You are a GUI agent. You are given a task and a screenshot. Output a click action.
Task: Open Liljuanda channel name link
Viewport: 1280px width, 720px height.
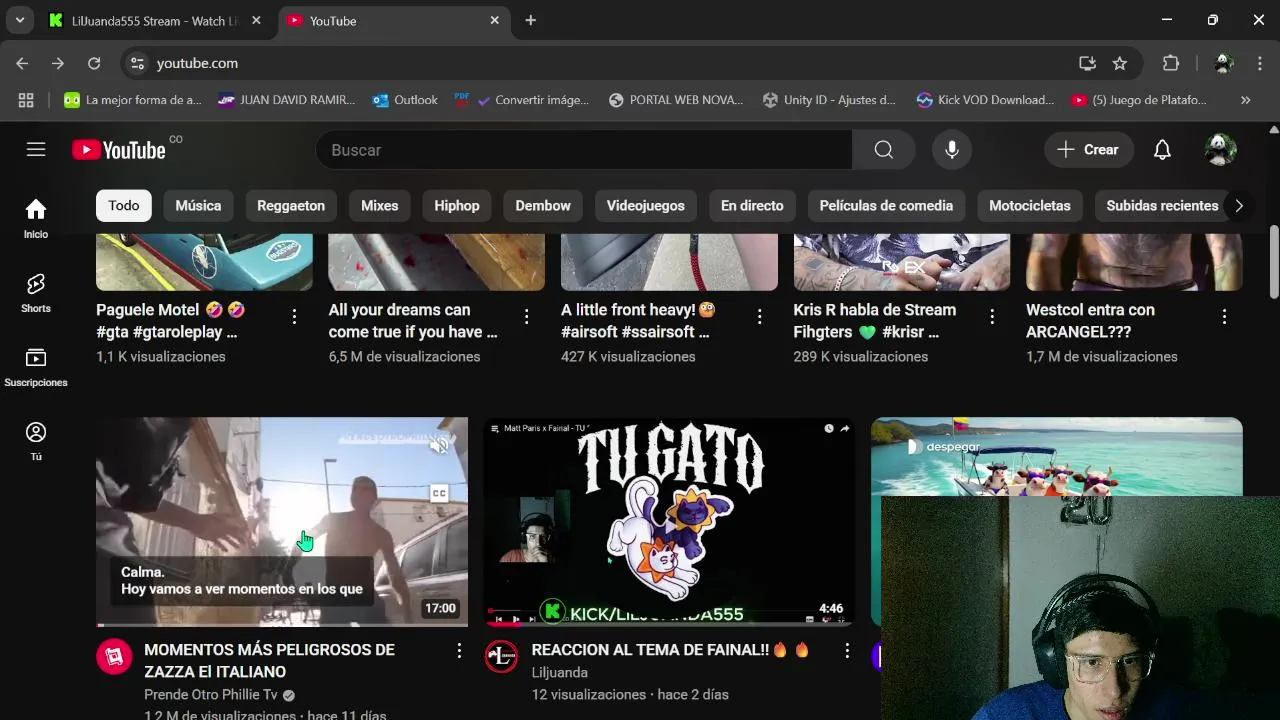(560, 673)
